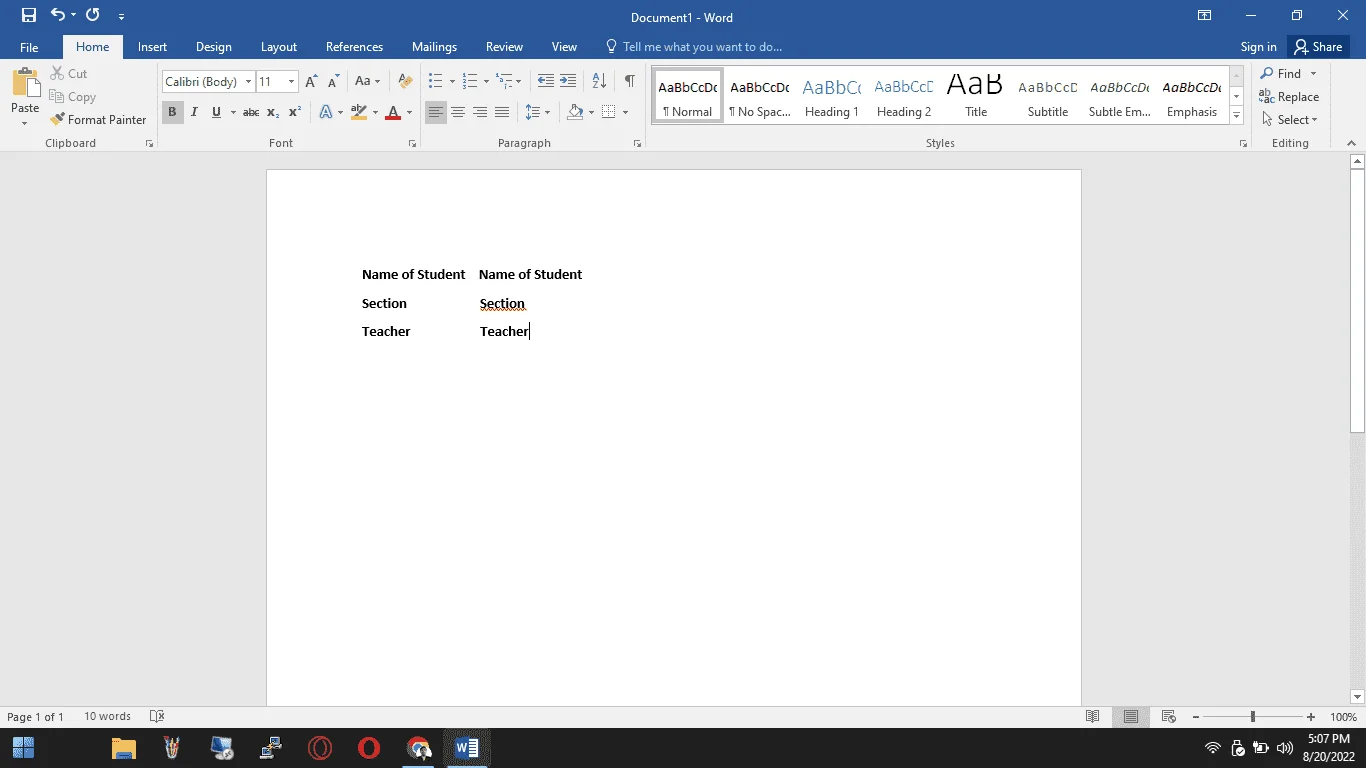Toggle Strikethrough formatting
This screenshot has height=768, width=1366.
(251, 112)
